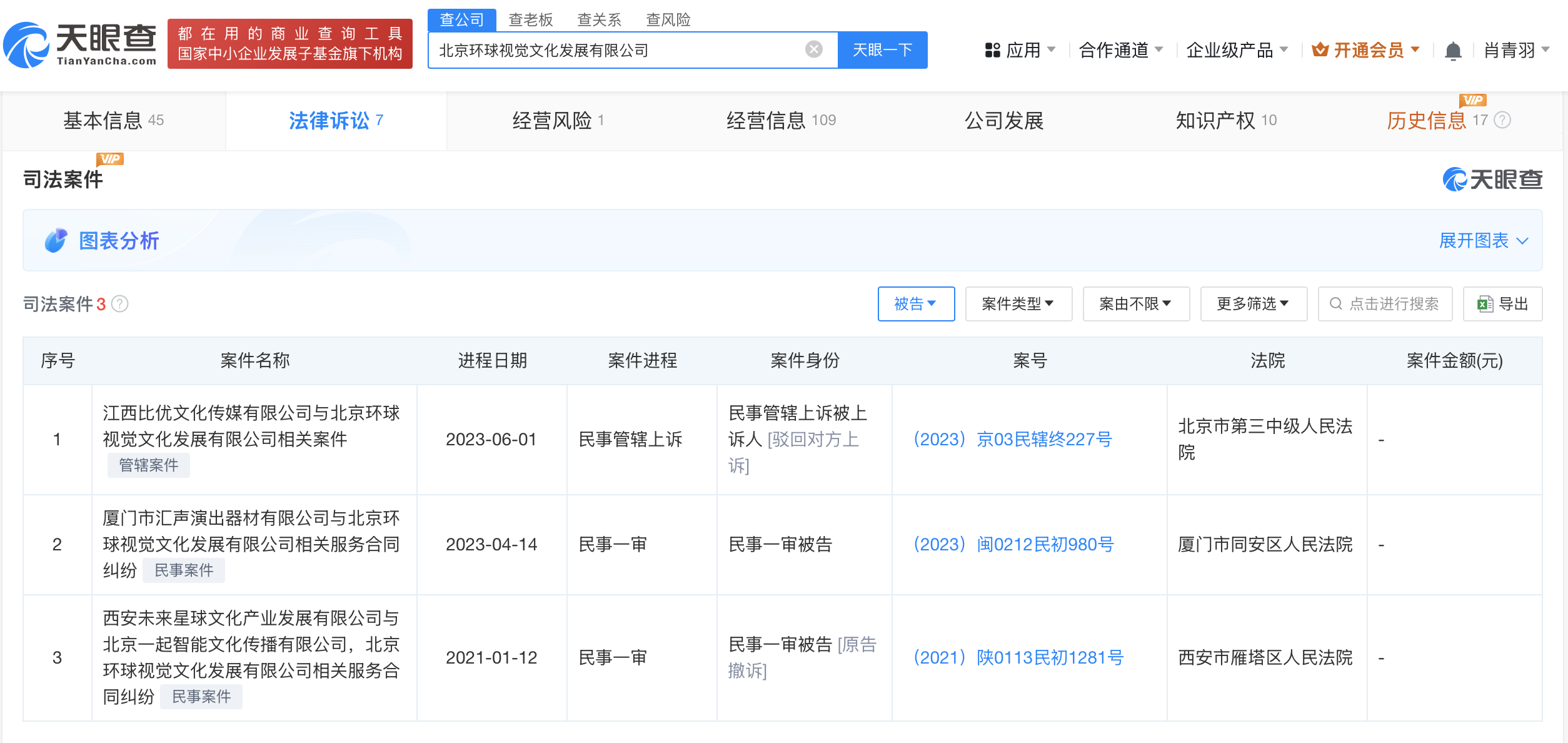Image resolution: width=1568 pixels, height=743 pixels.
Task: Open notifications bell icon
Action: (x=1453, y=50)
